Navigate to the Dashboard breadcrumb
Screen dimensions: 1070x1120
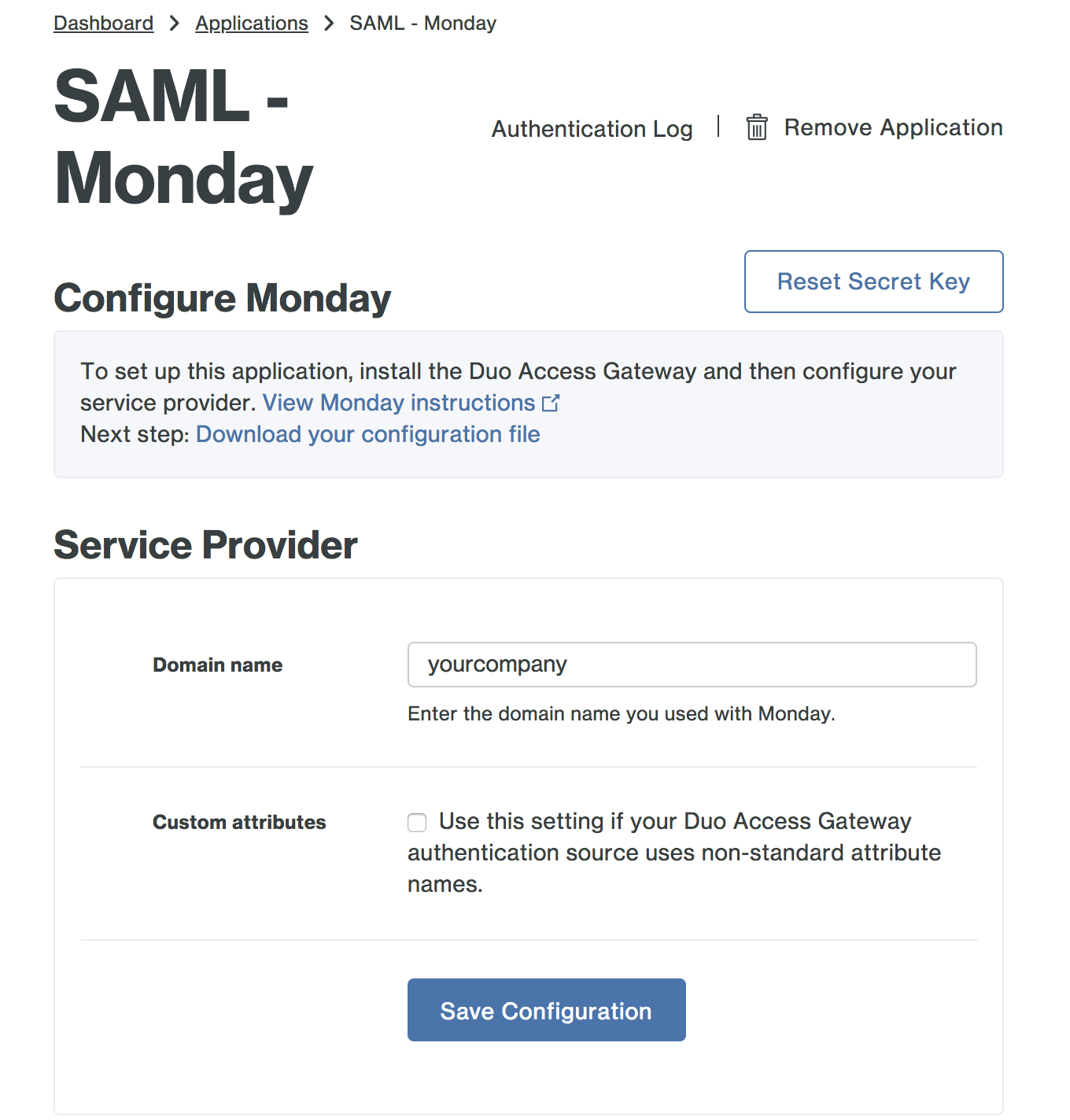[x=103, y=23]
